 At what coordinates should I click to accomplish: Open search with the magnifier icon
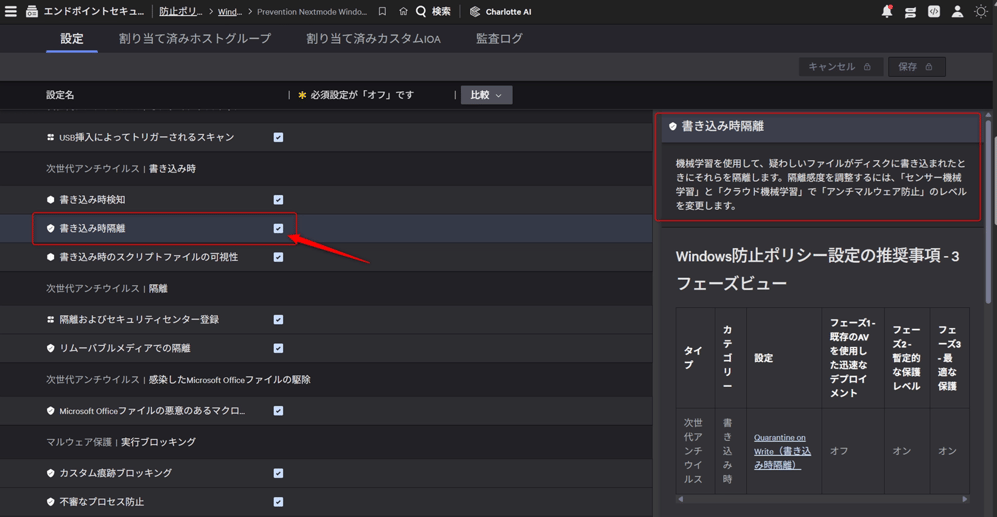[421, 11]
